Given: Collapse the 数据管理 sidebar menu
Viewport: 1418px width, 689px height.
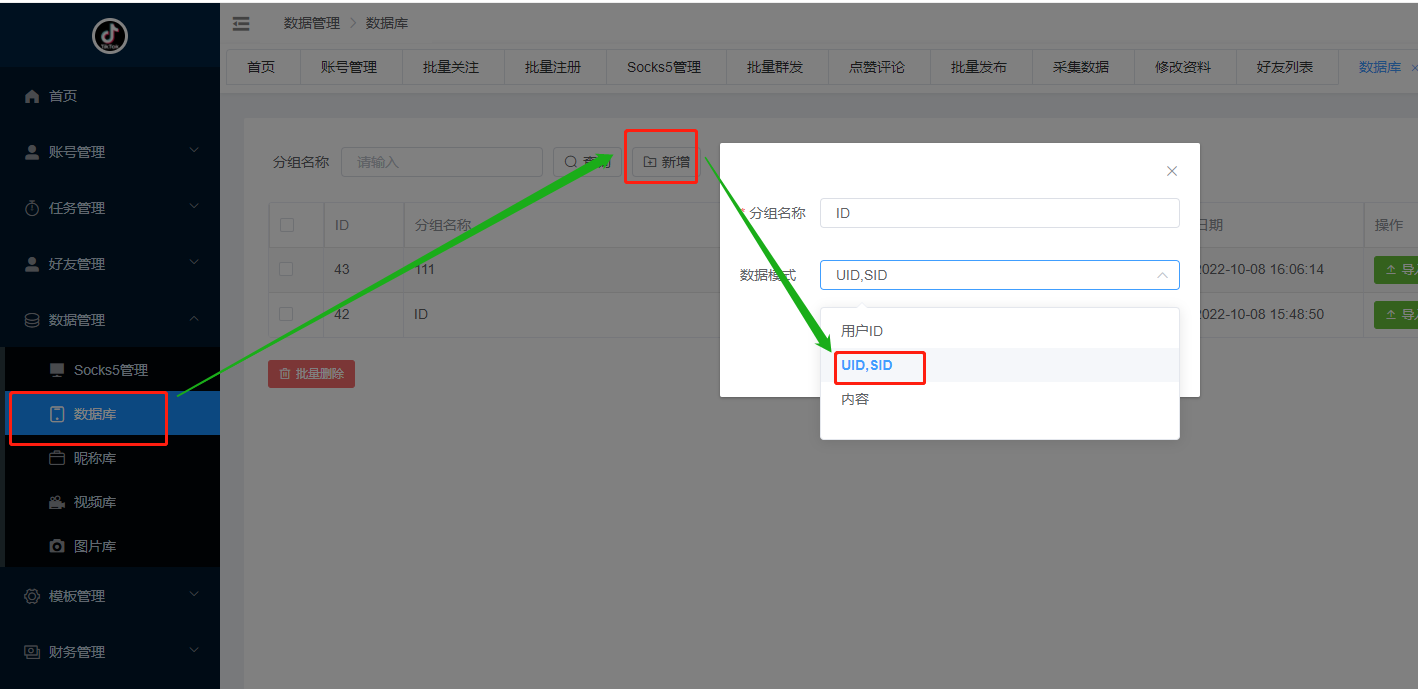Looking at the screenshot, I should [110, 320].
